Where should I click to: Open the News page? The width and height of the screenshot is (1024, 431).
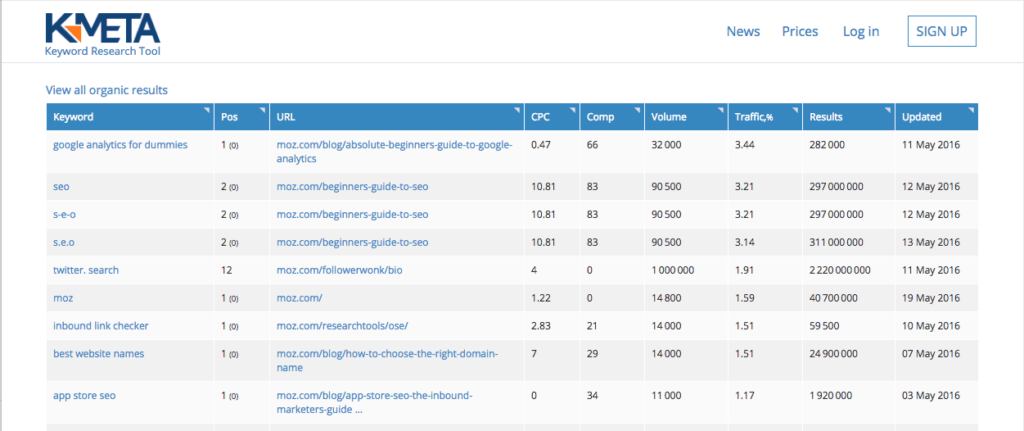point(743,31)
